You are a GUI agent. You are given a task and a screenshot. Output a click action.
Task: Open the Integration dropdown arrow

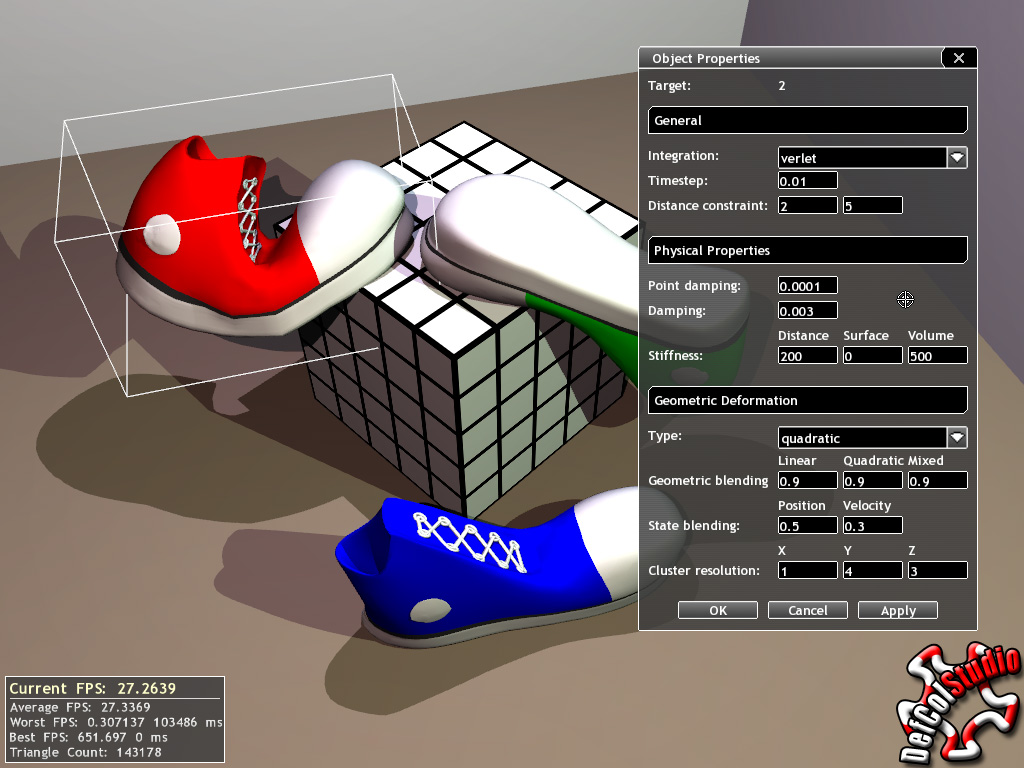pos(957,157)
